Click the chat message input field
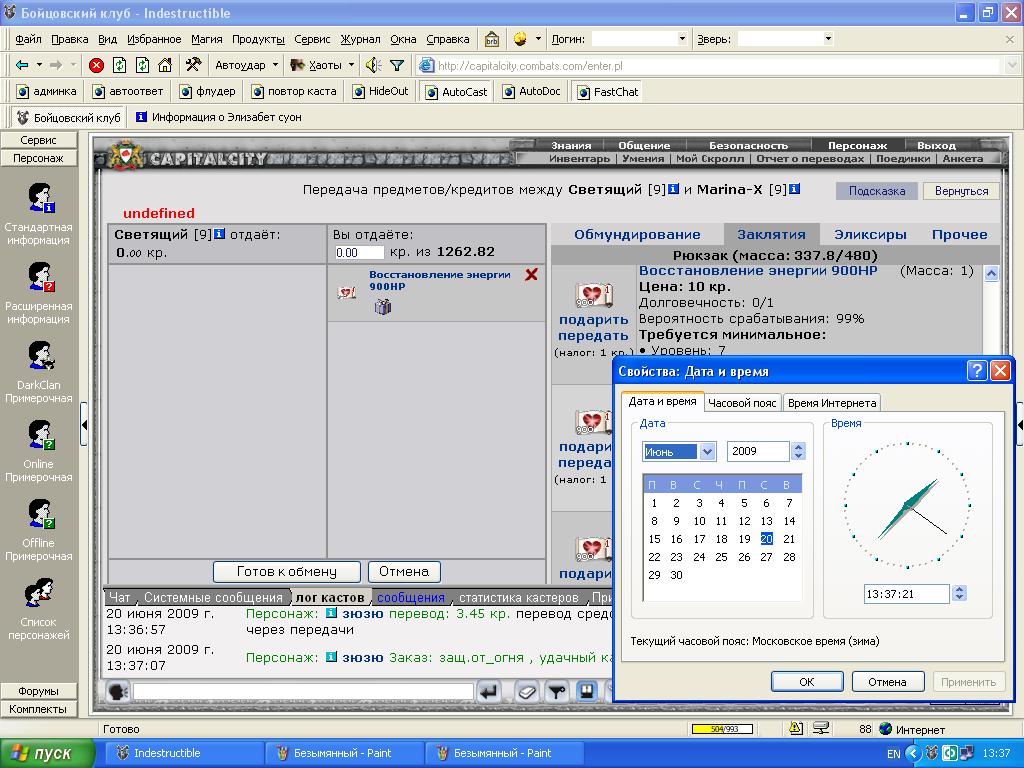Screen dimensions: 1024x768 pos(303,692)
